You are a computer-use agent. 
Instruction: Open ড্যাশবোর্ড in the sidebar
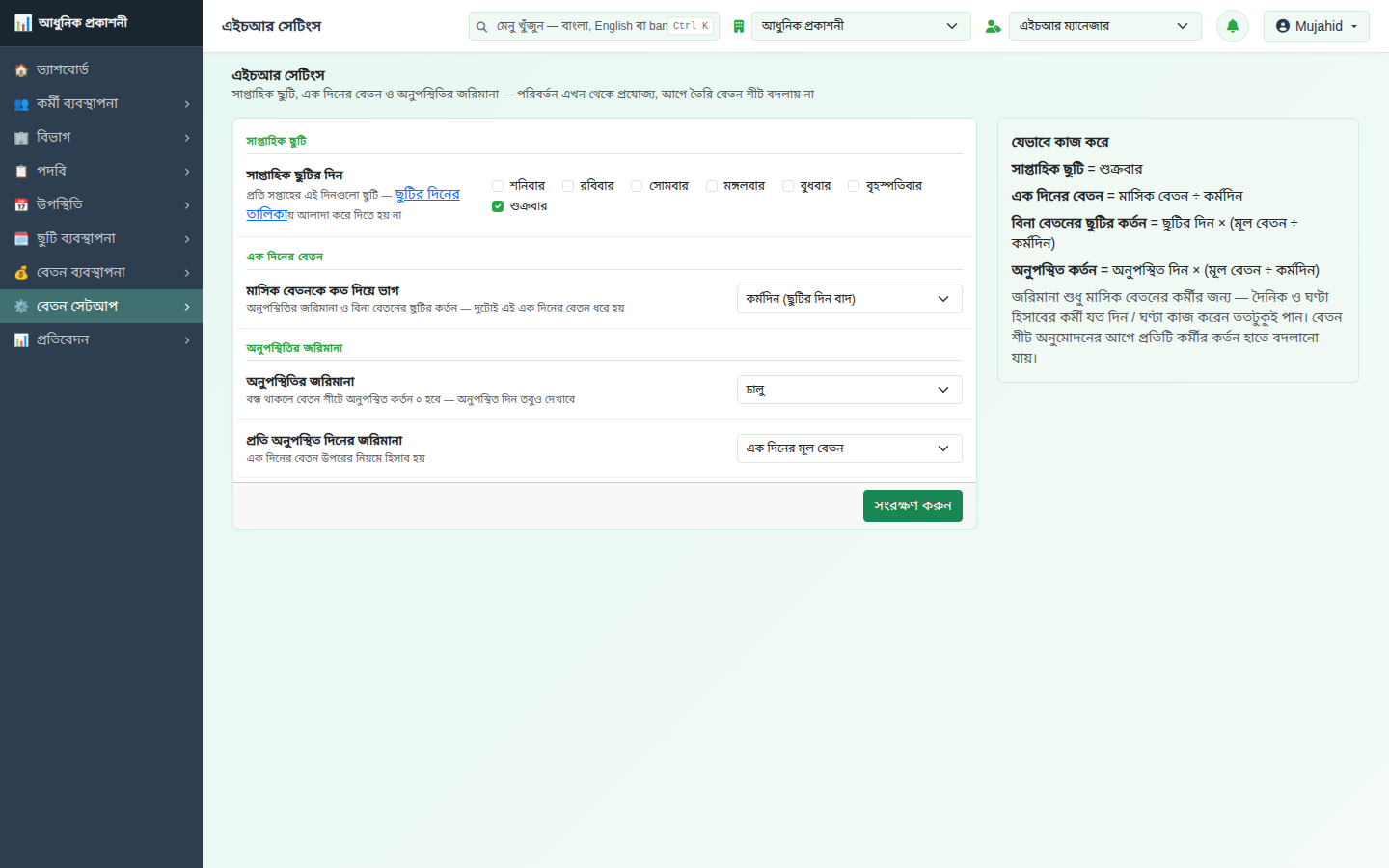101,70
